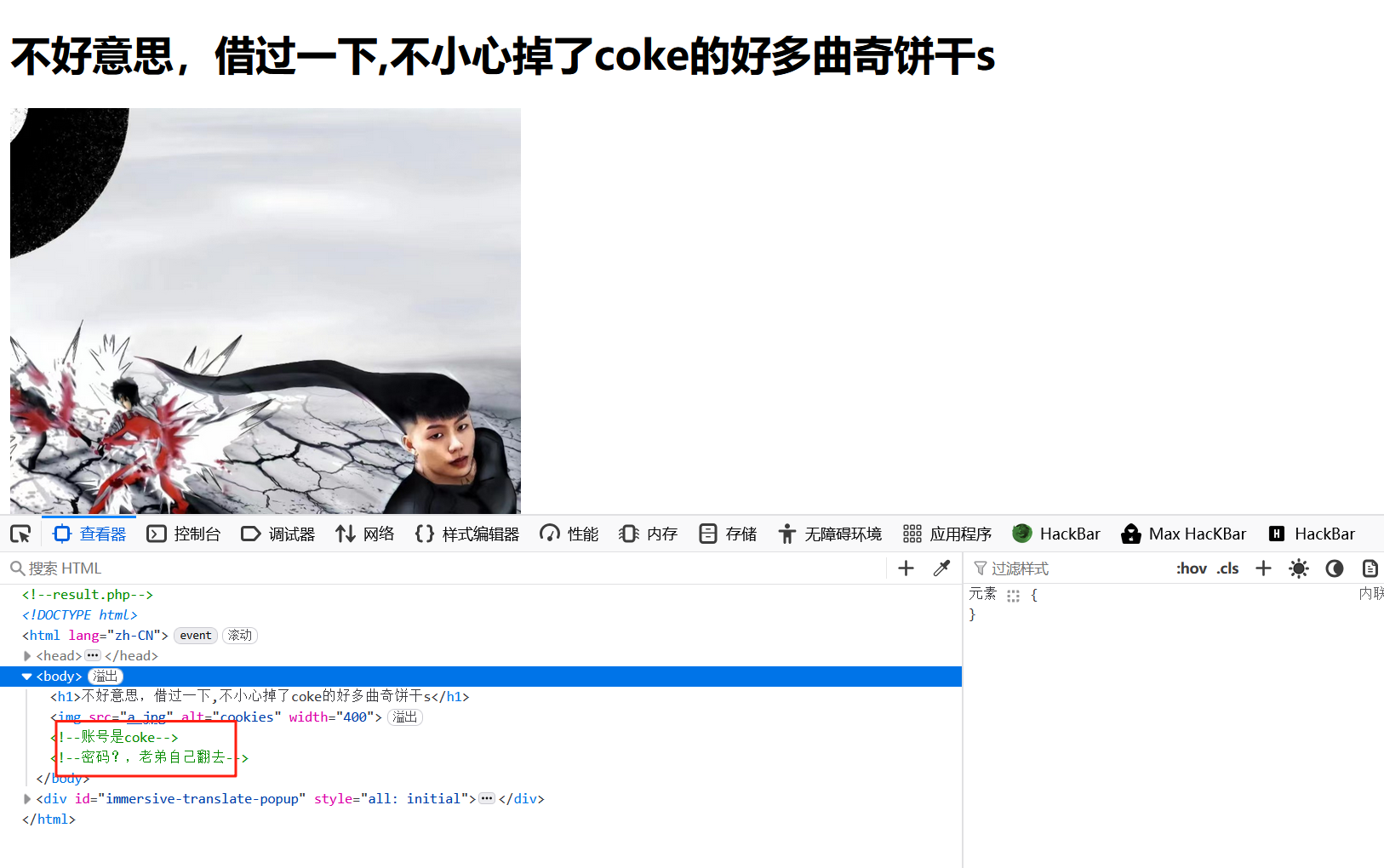Switch to the 网络 network tab
The width and height of the screenshot is (1384, 868).
pos(365,534)
